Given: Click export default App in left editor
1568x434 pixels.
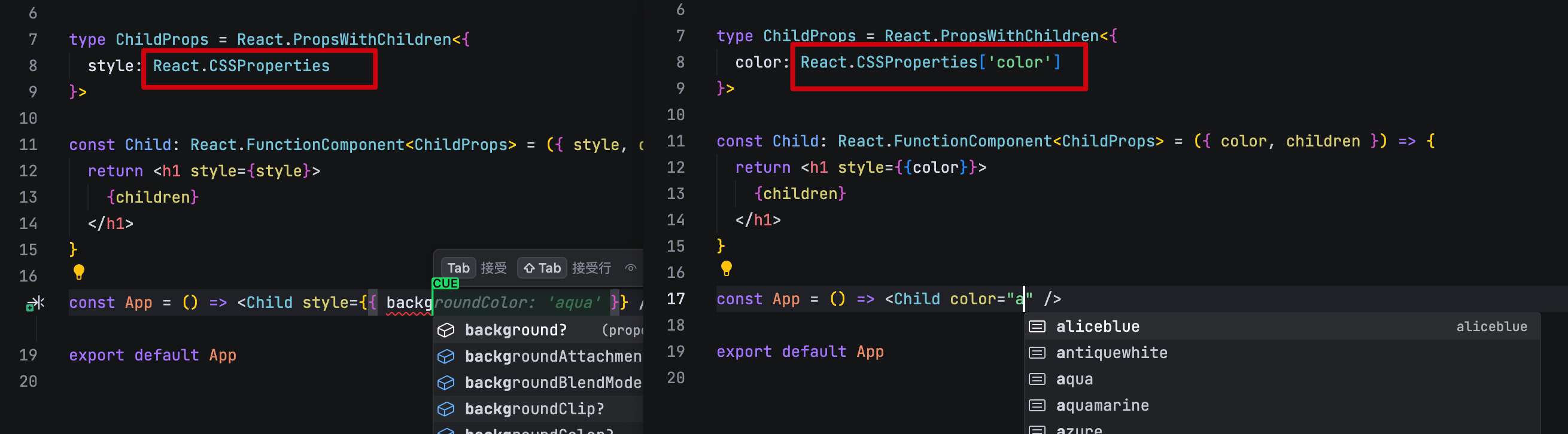Looking at the screenshot, I should coord(152,355).
